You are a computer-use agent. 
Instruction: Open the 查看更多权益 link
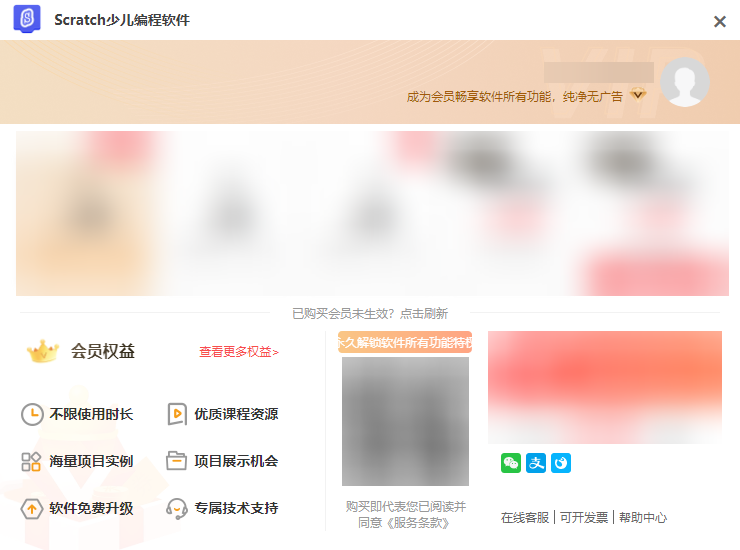coord(238,352)
